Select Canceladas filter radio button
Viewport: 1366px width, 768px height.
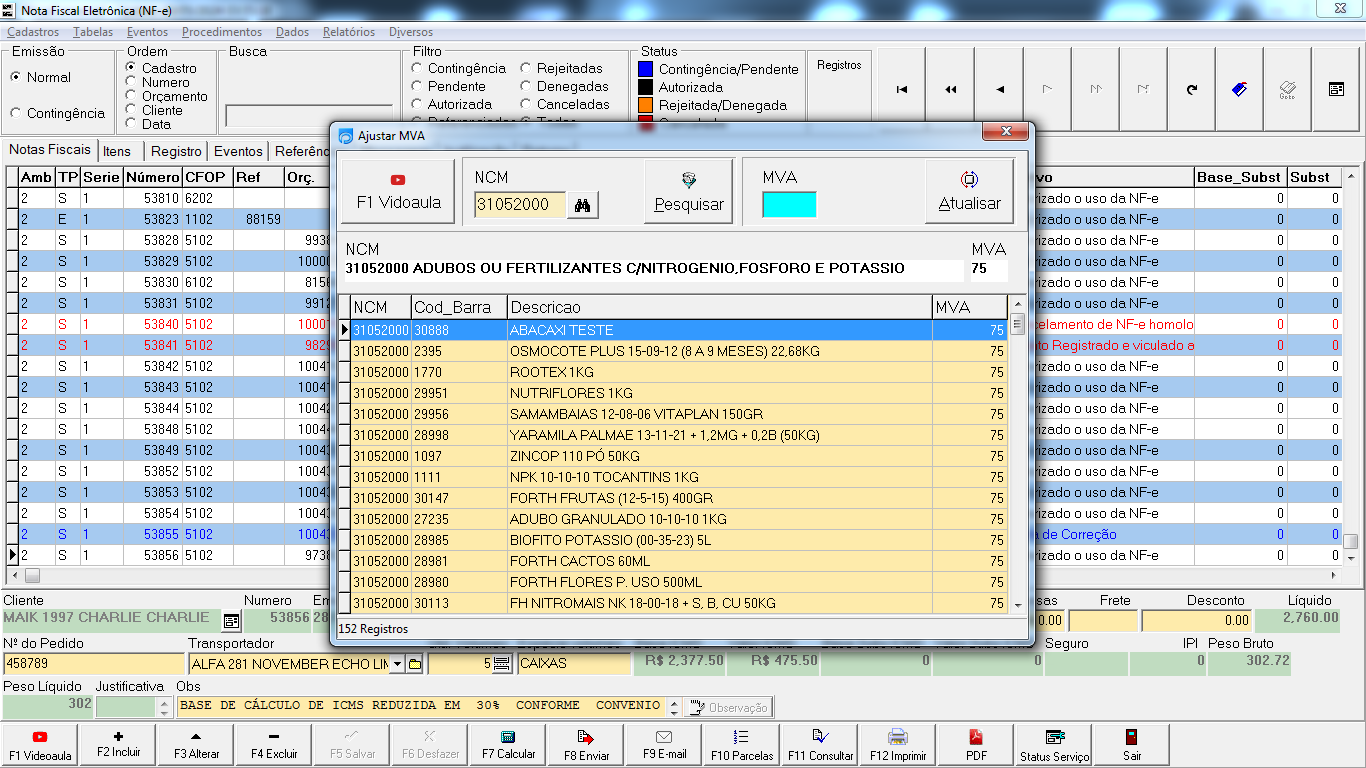pos(526,104)
